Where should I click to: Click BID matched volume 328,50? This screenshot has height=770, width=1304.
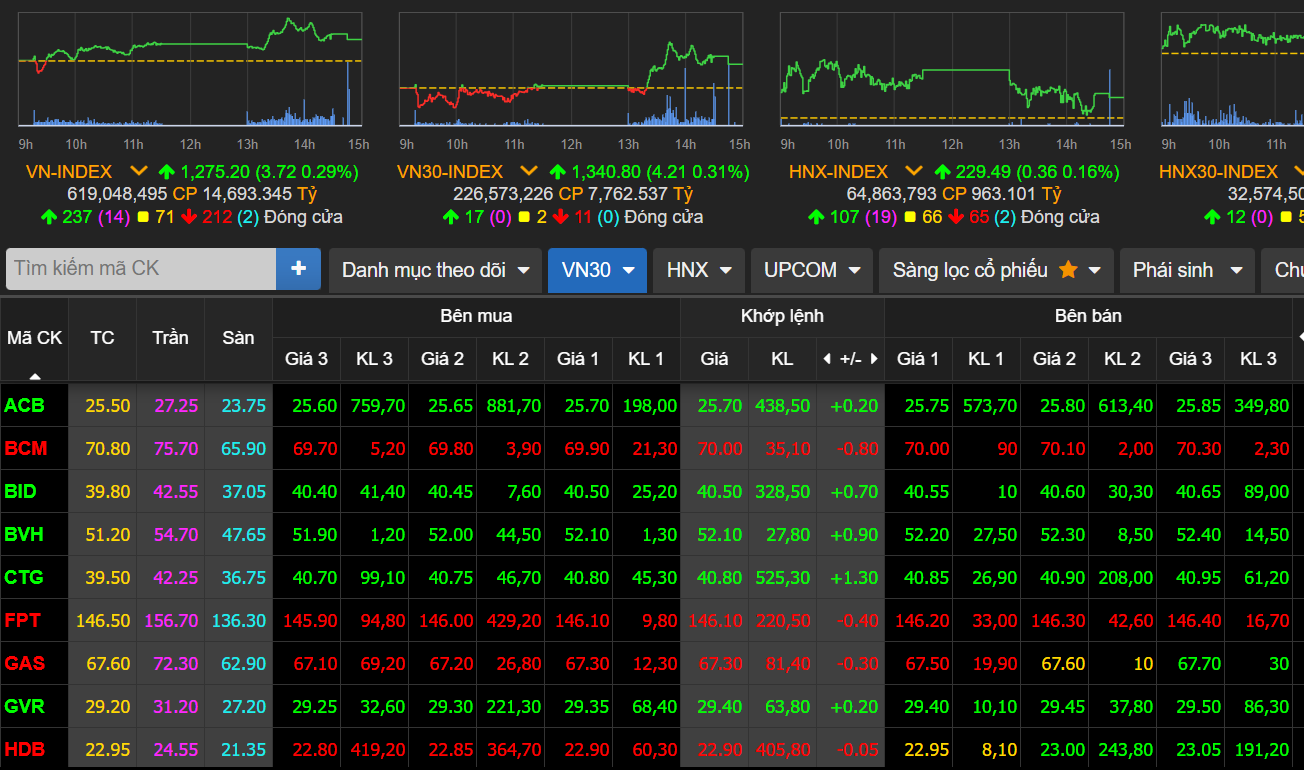[x=784, y=491]
